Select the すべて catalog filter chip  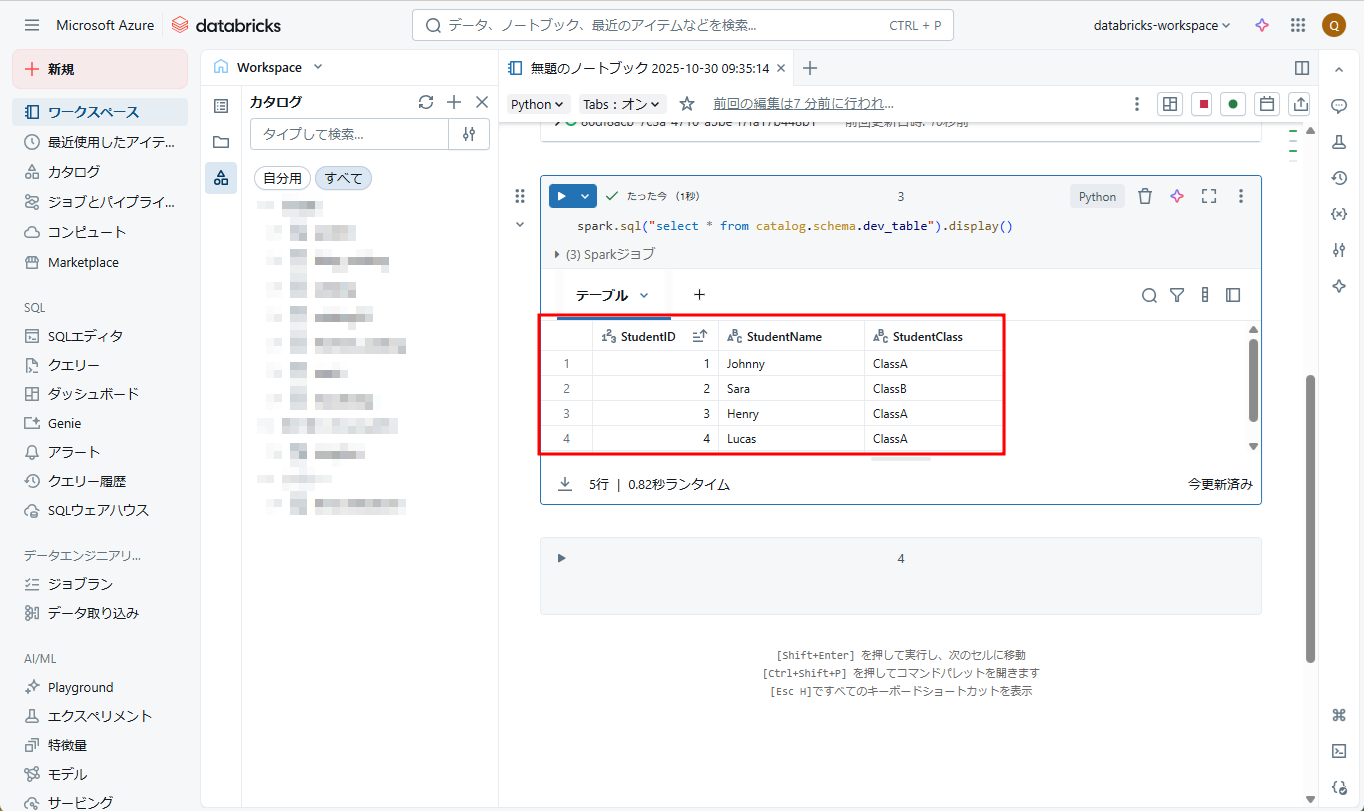coord(343,178)
